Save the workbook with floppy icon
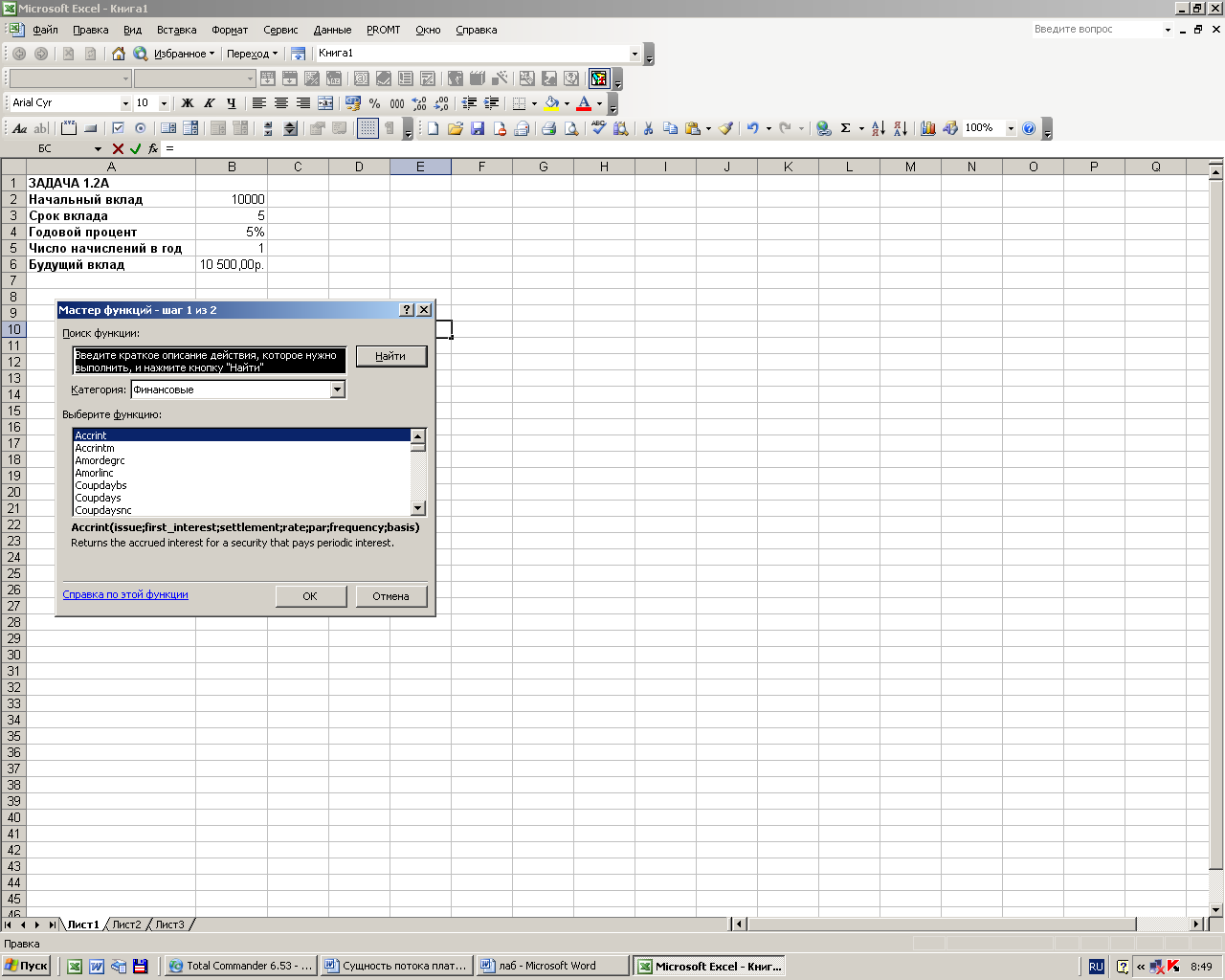 click(x=477, y=128)
